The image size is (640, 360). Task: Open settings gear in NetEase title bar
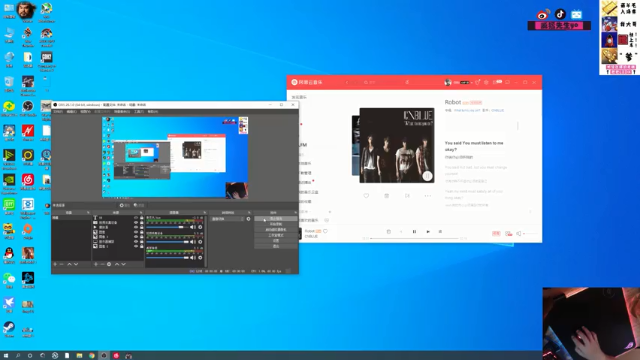(486, 82)
